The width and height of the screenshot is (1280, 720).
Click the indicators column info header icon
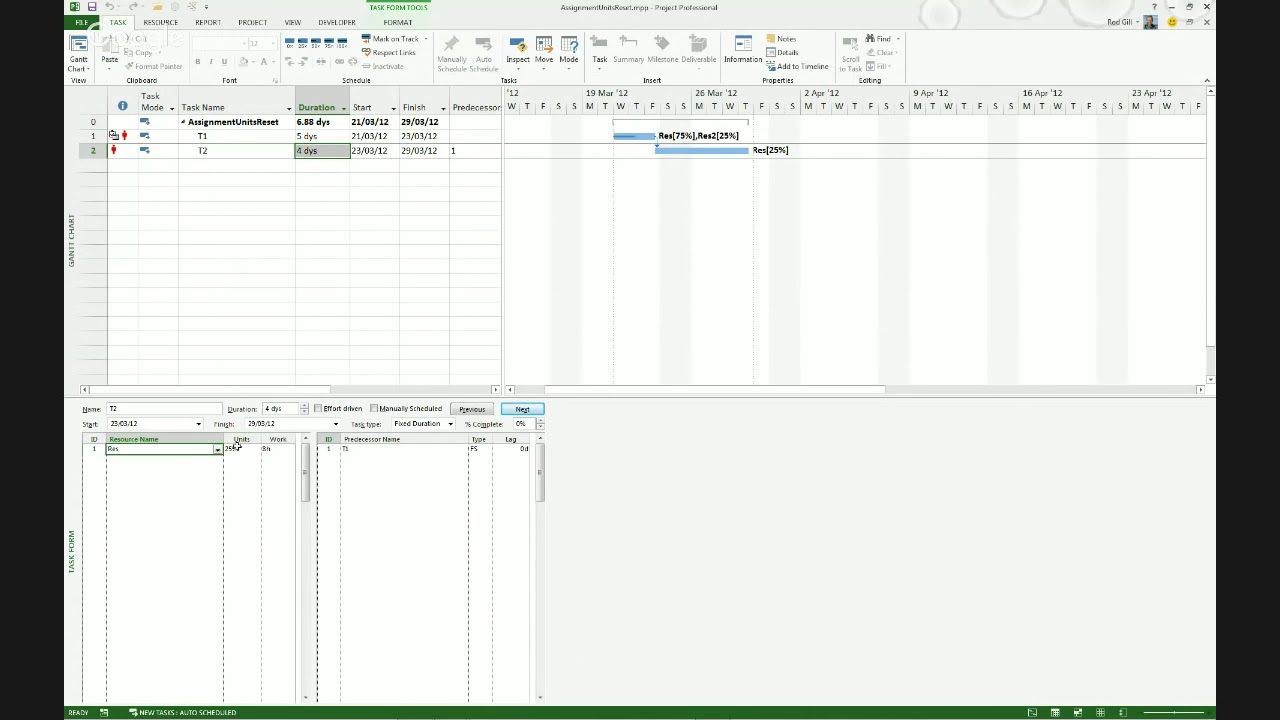coord(122,106)
